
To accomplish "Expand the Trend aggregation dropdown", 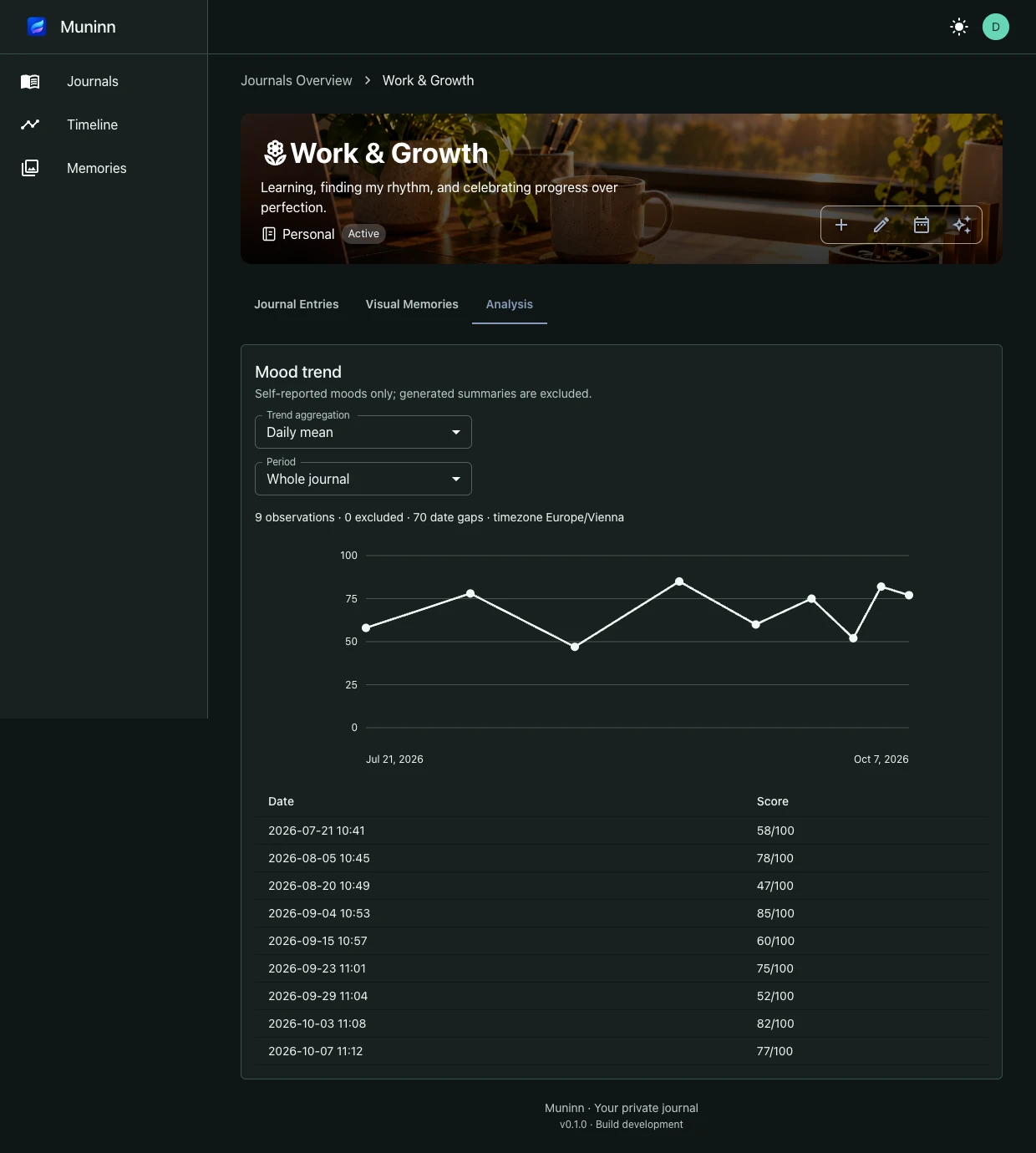I will click(x=363, y=432).
